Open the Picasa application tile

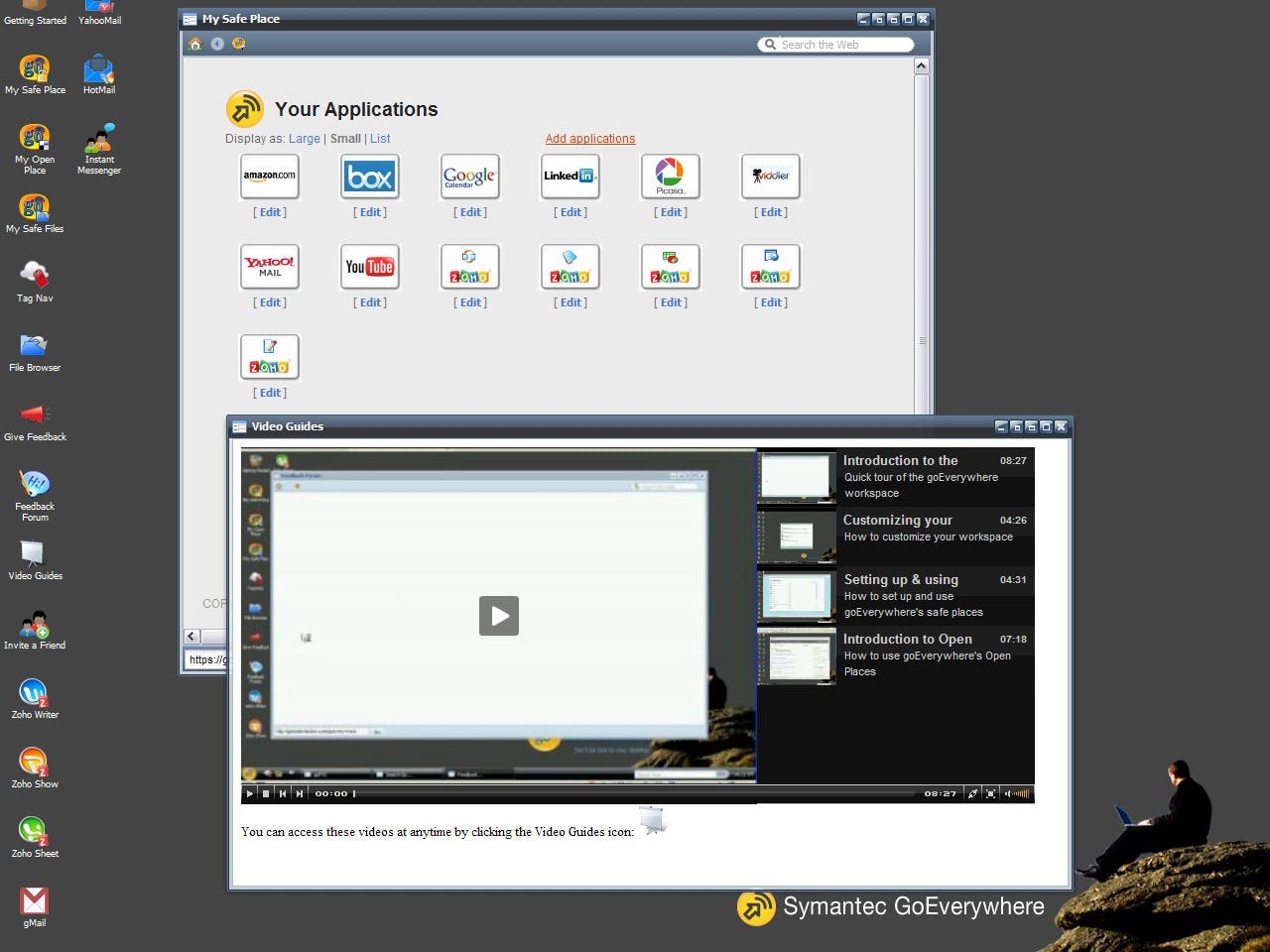click(x=671, y=177)
